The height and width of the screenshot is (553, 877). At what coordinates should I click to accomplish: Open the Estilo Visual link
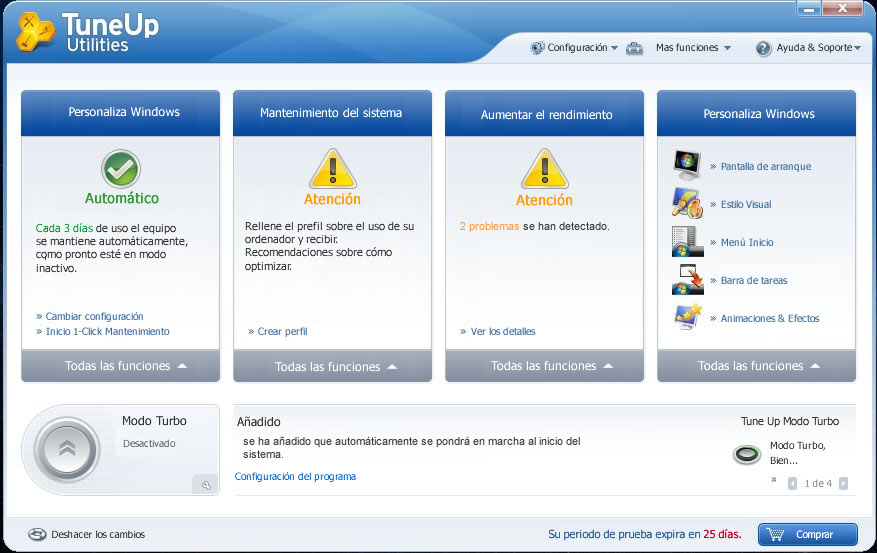pos(746,205)
